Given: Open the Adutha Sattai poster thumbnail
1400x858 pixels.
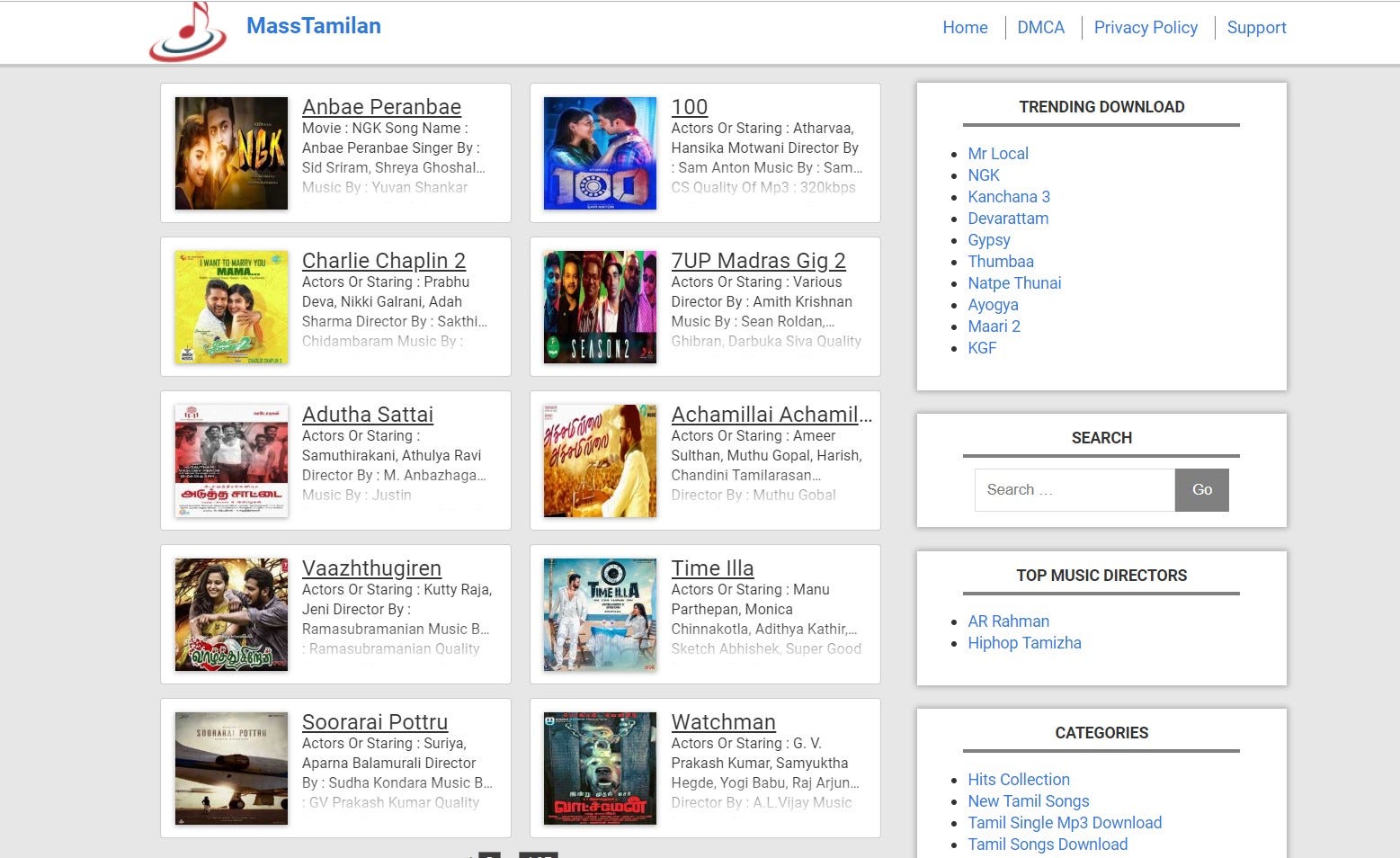Looking at the screenshot, I should click(x=231, y=461).
